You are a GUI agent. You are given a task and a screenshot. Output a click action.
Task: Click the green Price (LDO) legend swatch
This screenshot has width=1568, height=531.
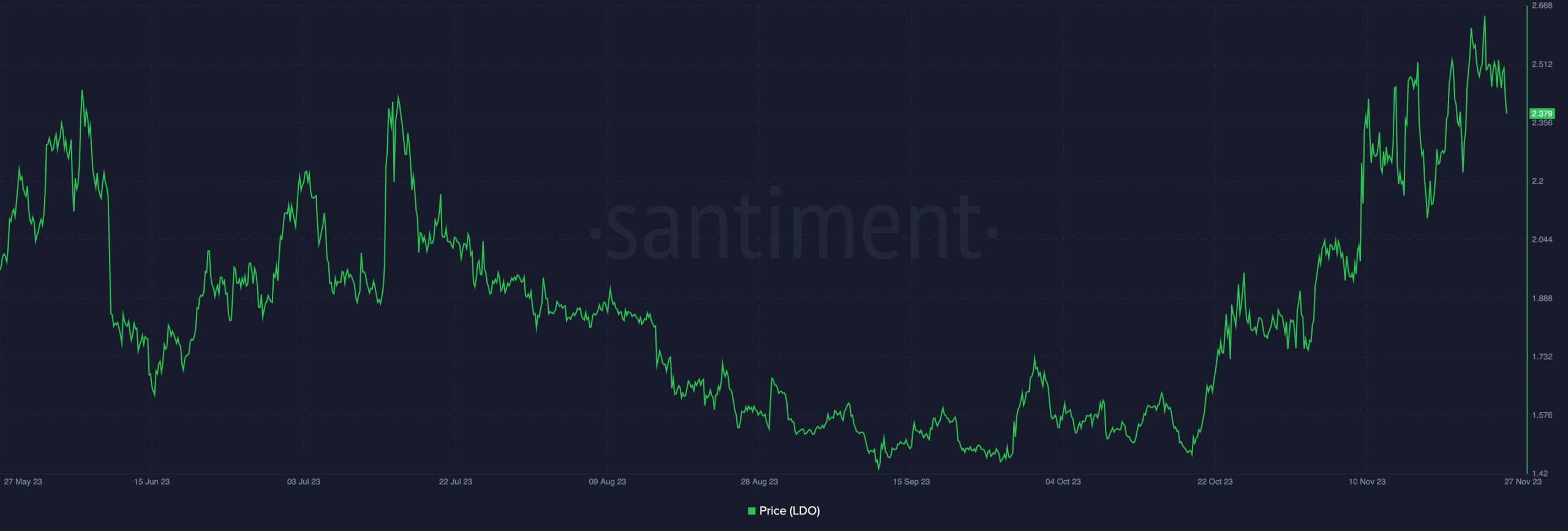752,511
